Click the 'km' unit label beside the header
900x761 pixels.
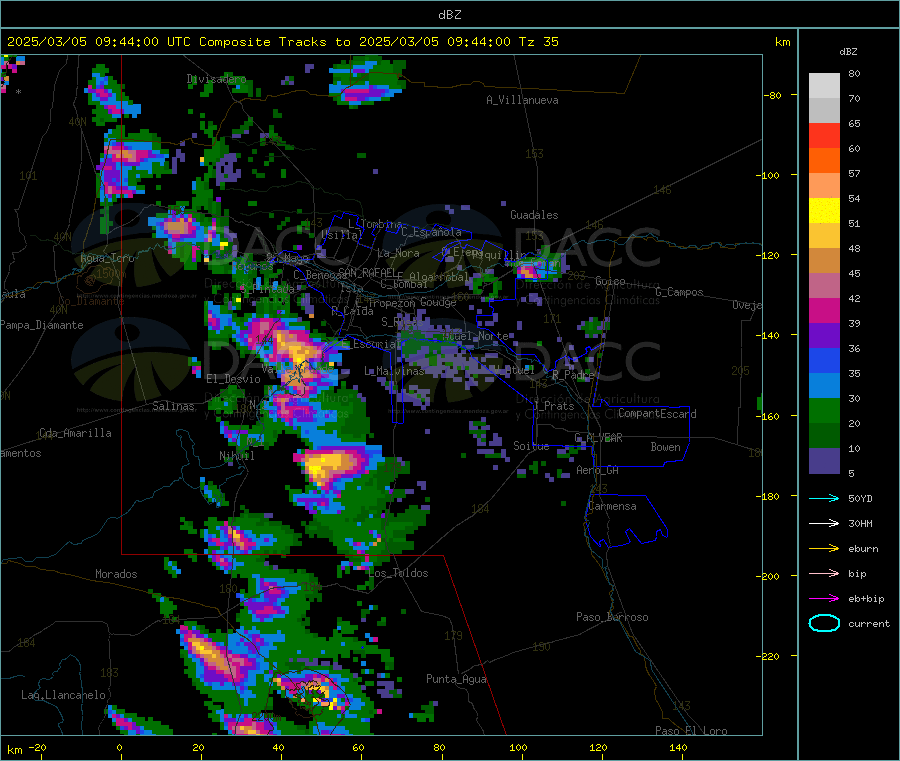(x=783, y=42)
